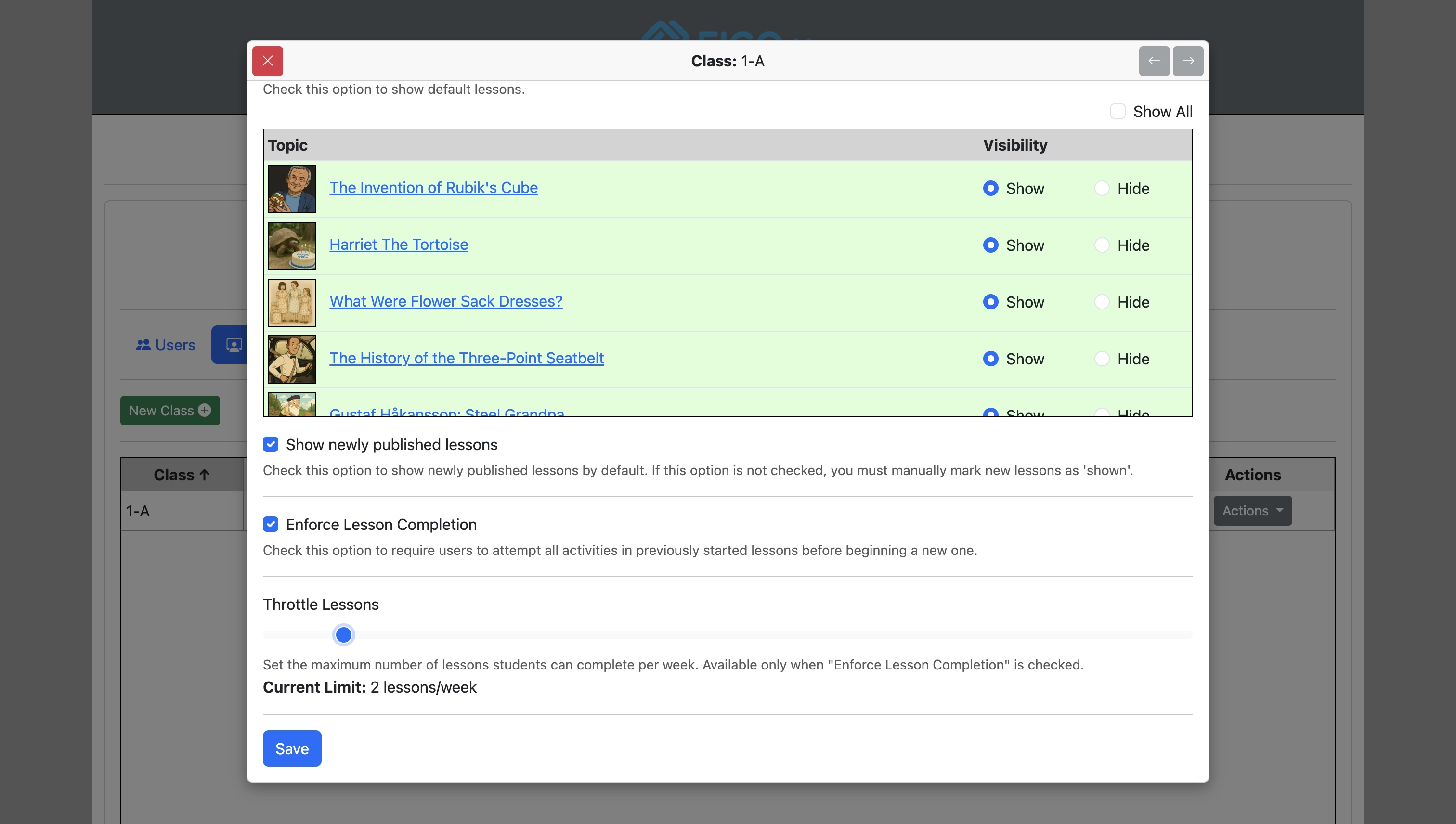The width and height of the screenshot is (1456, 824).
Task: Open History of the Three-Point Seatbelt link
Action: coord(467,358)
